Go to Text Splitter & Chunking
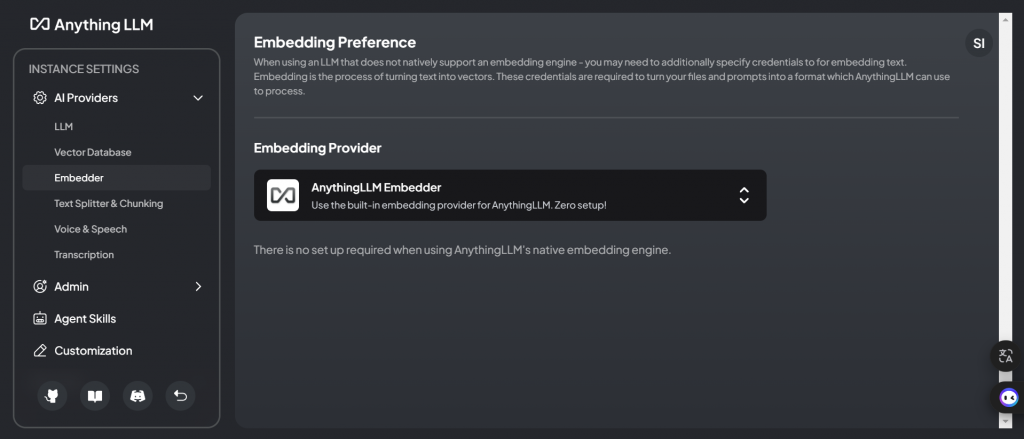Image resolution: width=1024 pixels, height=439 pixels. 108,203
